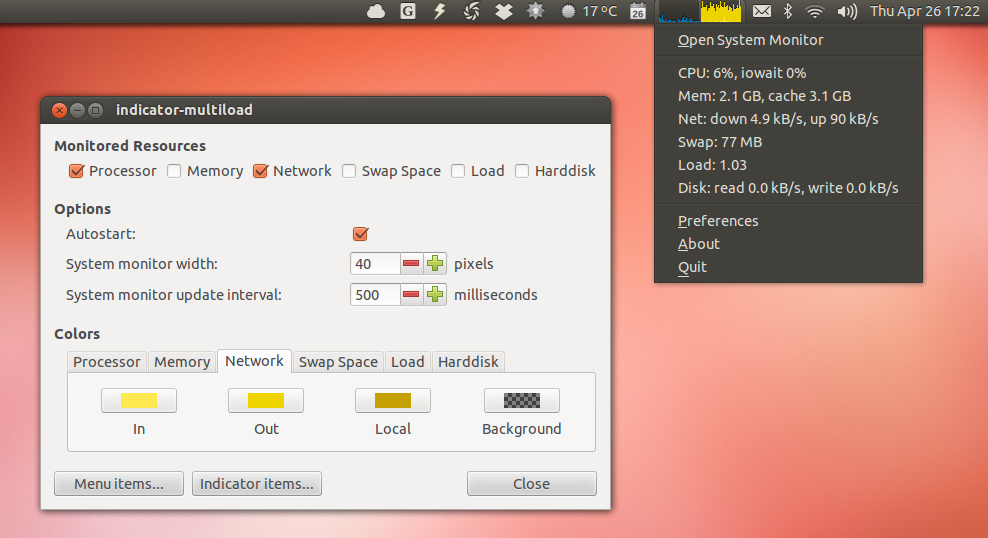Enable the Swap Space monitored resource

coord(349,171)
